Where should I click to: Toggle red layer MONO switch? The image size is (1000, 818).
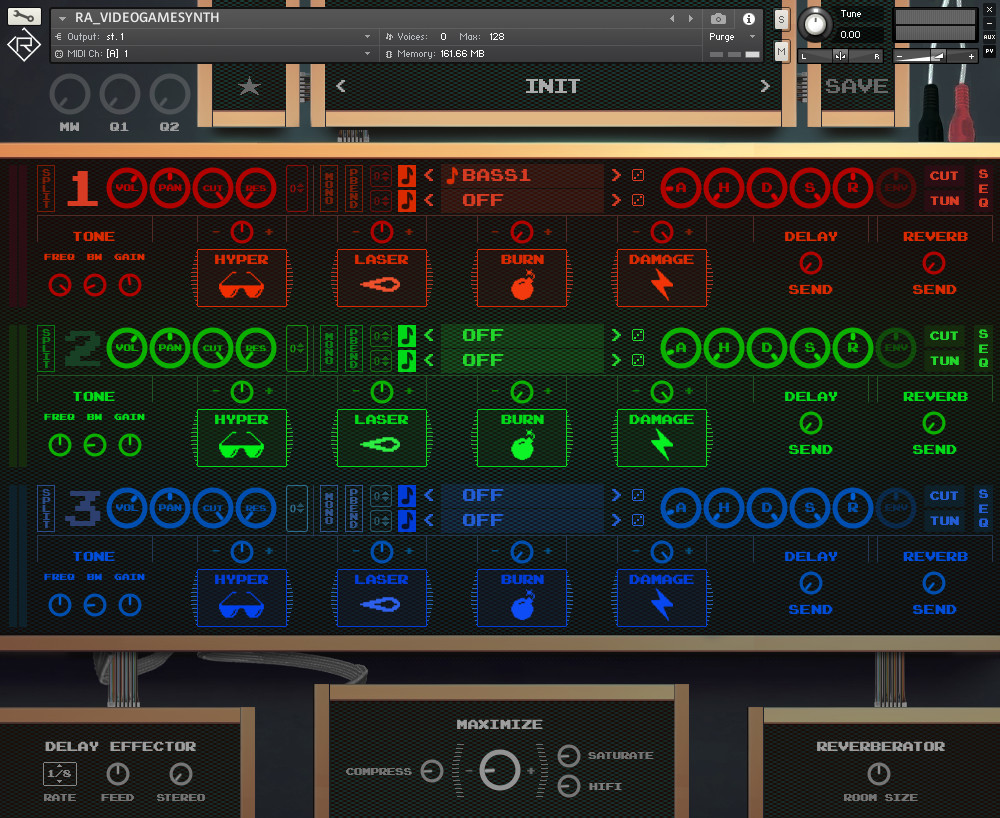tap(329, 188)
